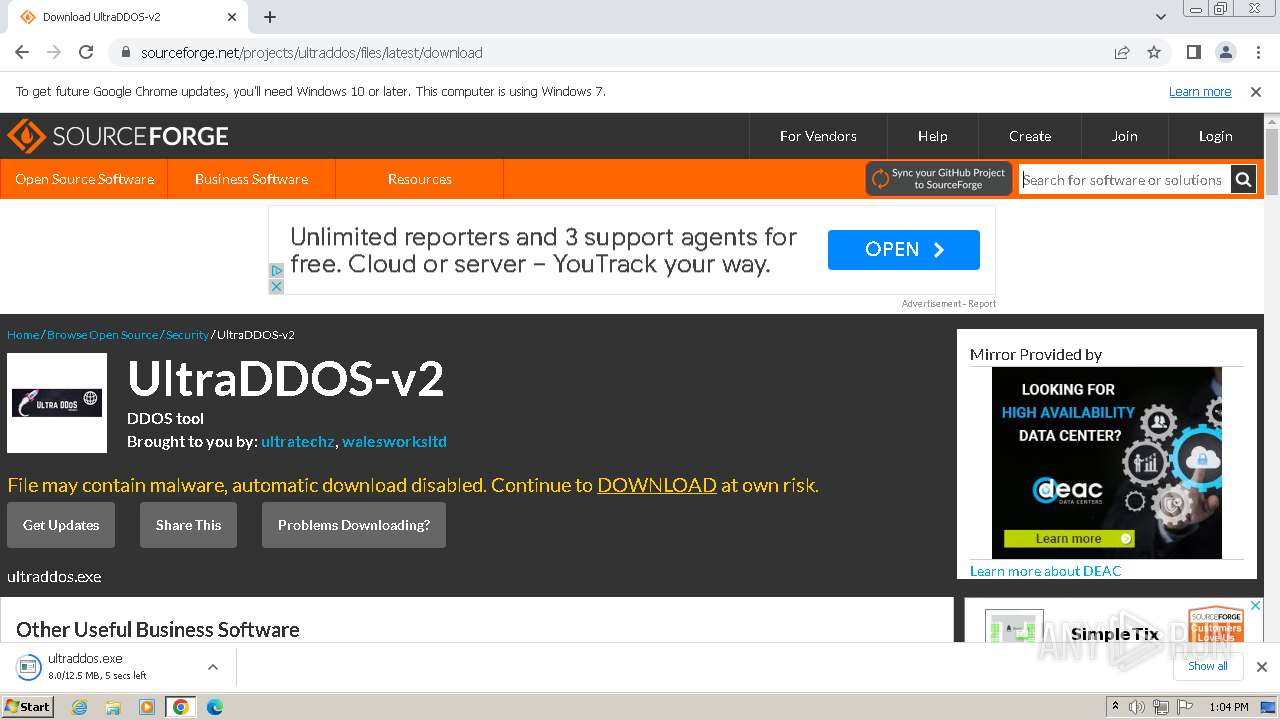The height and width of the screenshot is (720, 1280).
Task: Click OPEN in the YouTrack ad
Action: pyautogui.click(x=904, y=250)
